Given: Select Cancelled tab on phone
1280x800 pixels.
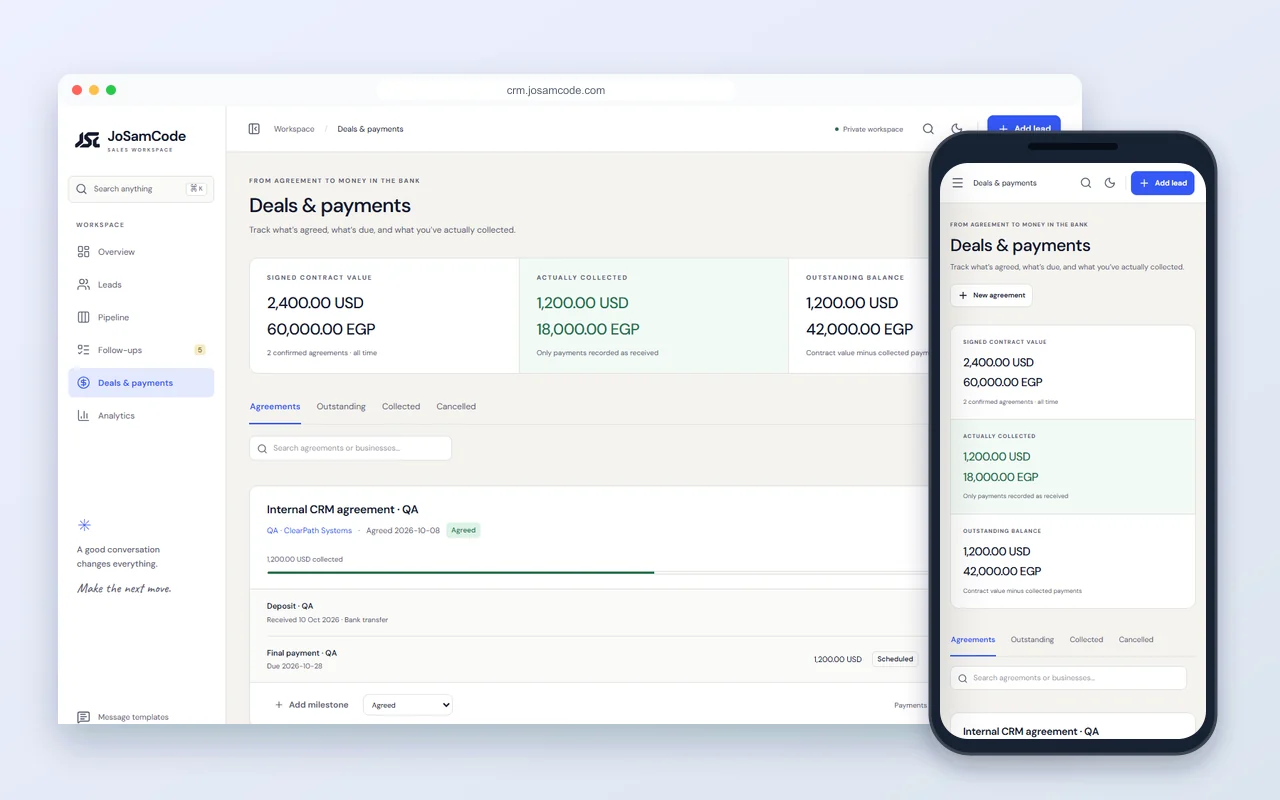Looking at the screenshot, I should (x=1136, y=640).
